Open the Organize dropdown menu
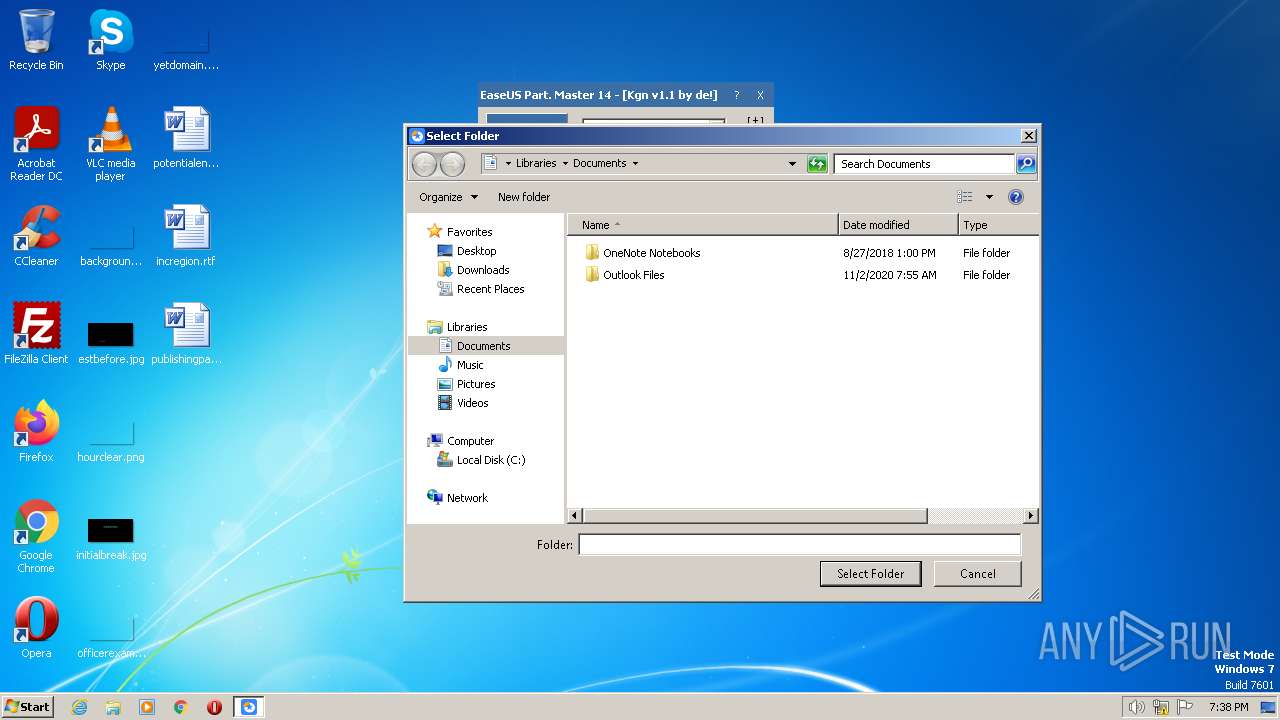The height and width of the screenshot is (720, 1280). pos(448,197)
